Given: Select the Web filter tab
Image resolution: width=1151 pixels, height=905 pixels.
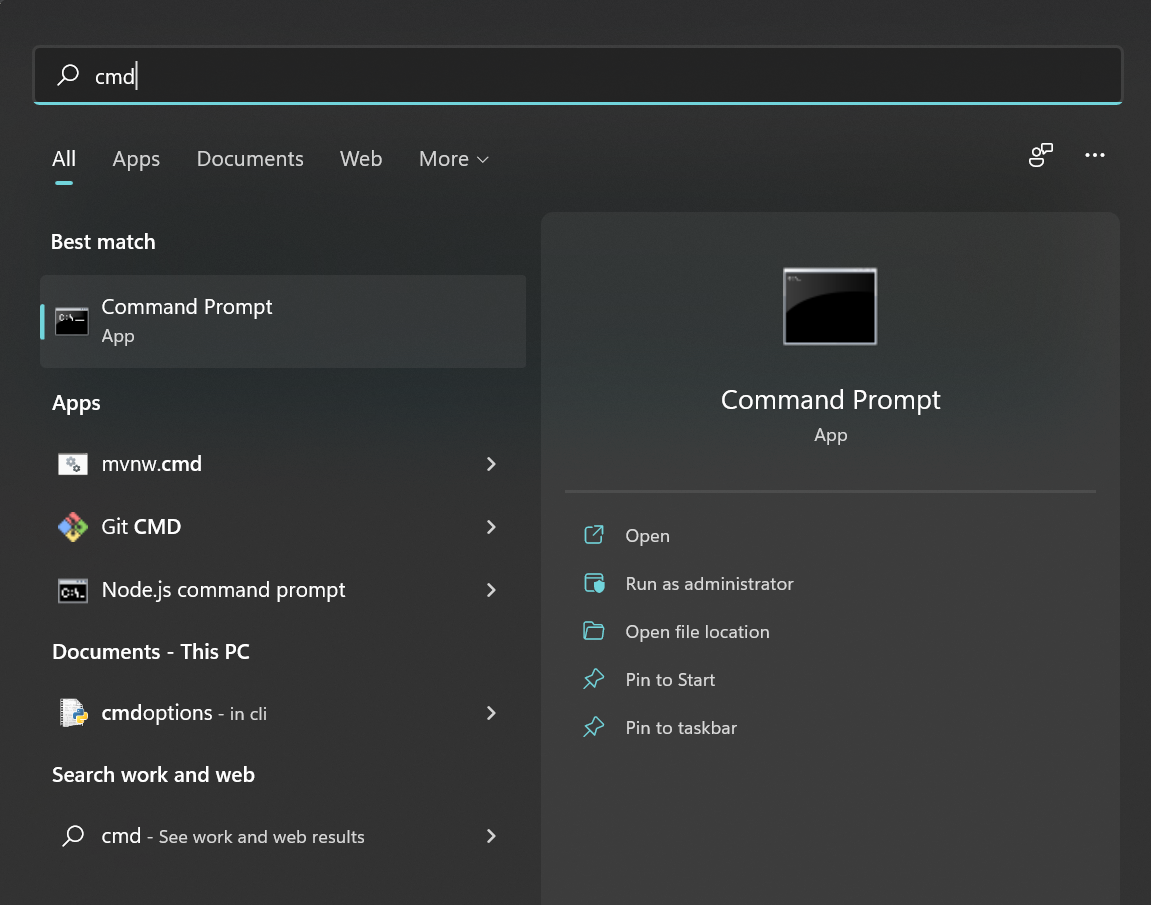Looking at the screenshot, I should point(361,159).
